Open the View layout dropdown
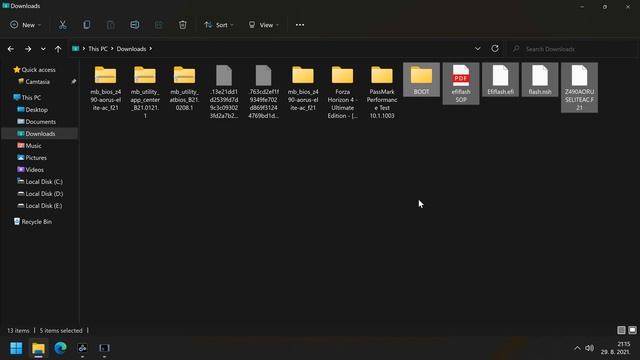Screen dimensions: 640x360 click(x=264, y=25)
